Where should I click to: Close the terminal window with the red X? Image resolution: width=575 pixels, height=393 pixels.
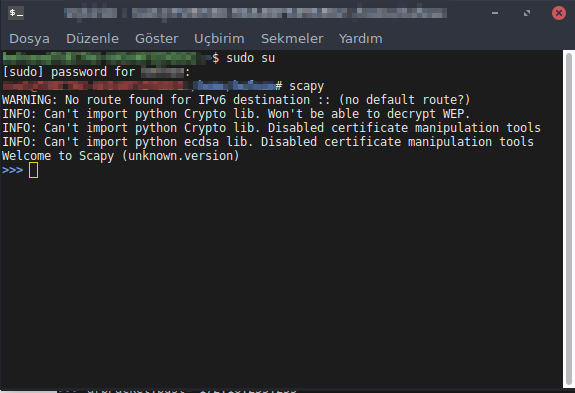(558, 13)
